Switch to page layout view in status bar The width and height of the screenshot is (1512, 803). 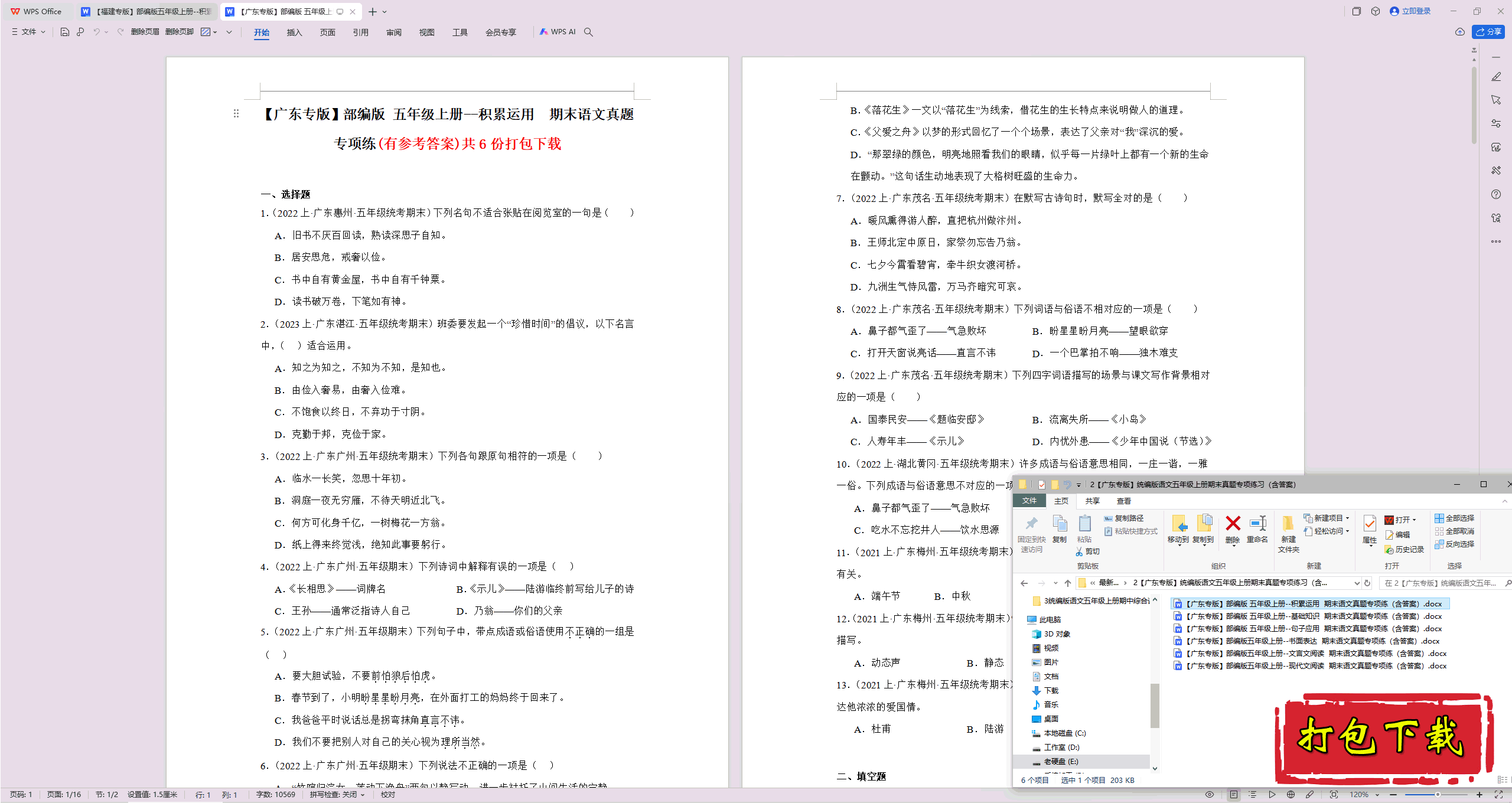[x=1234, y=795]
